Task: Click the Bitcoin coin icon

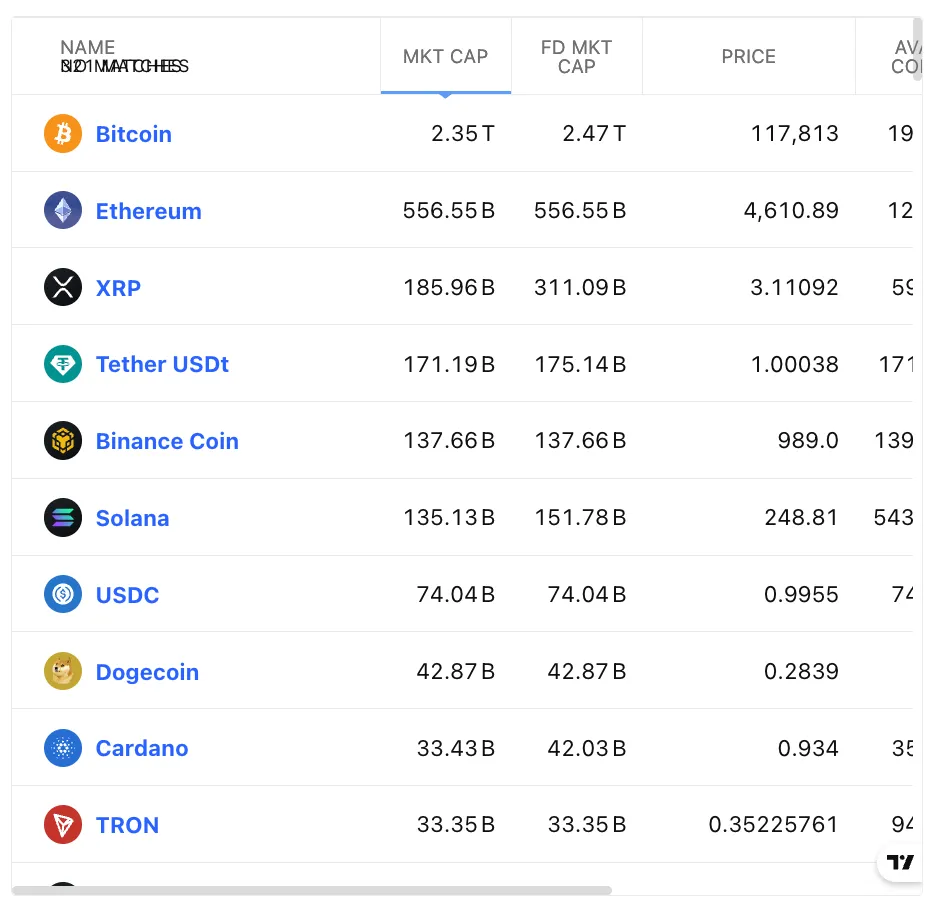Action: (63, 133)
